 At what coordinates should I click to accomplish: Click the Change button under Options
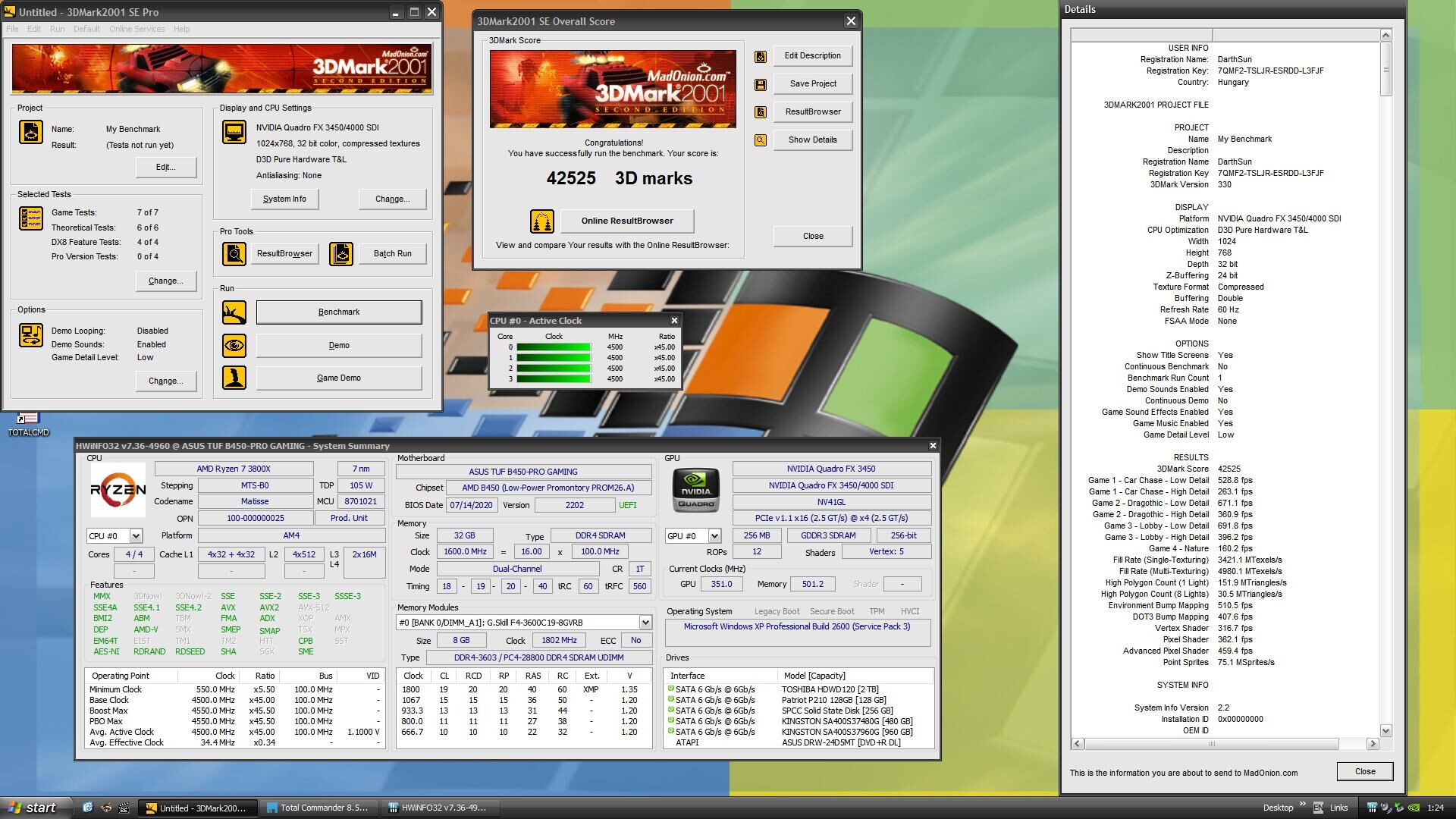point(166,381)
